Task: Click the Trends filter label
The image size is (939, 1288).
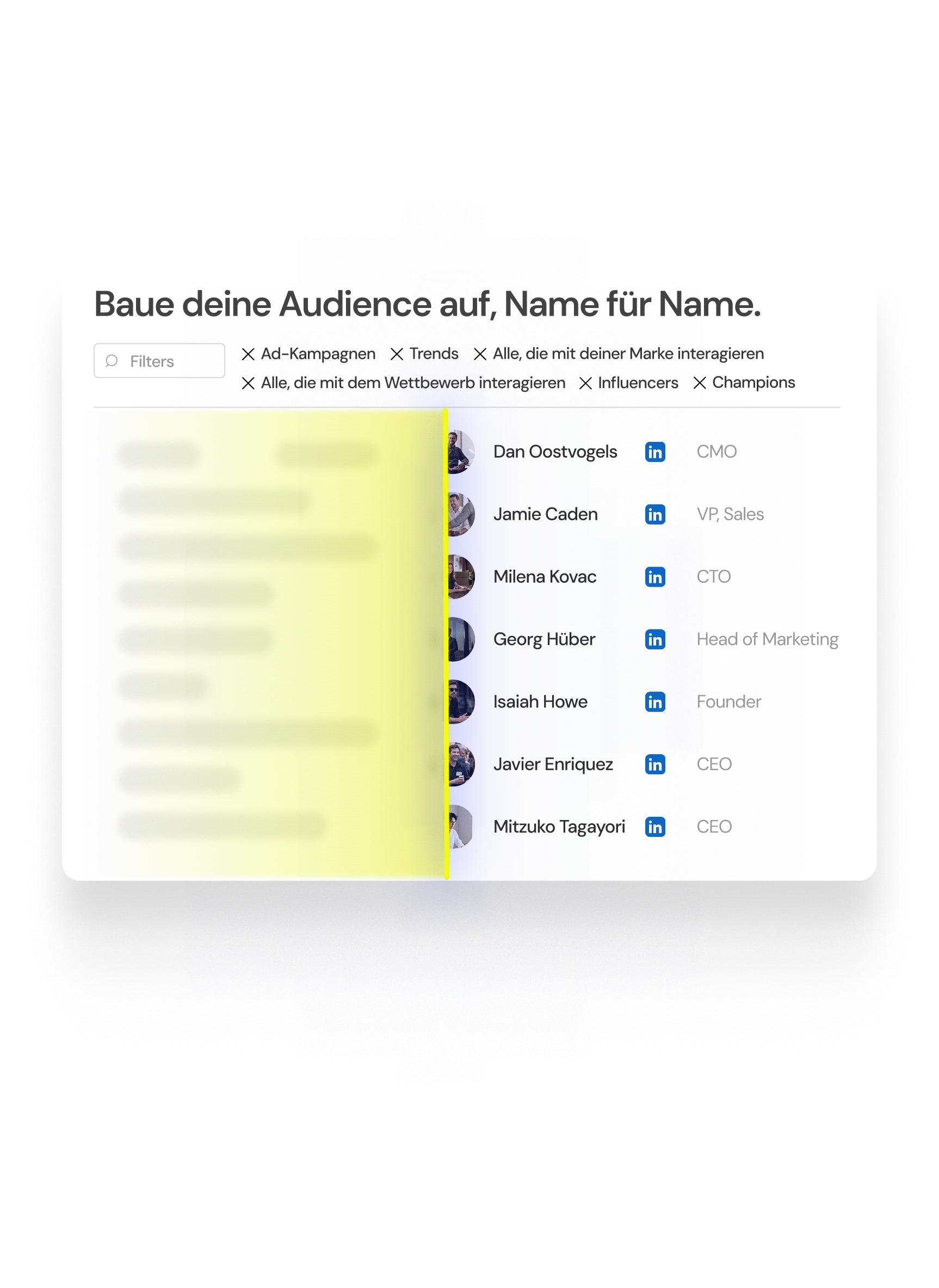Action: (434, 354)
